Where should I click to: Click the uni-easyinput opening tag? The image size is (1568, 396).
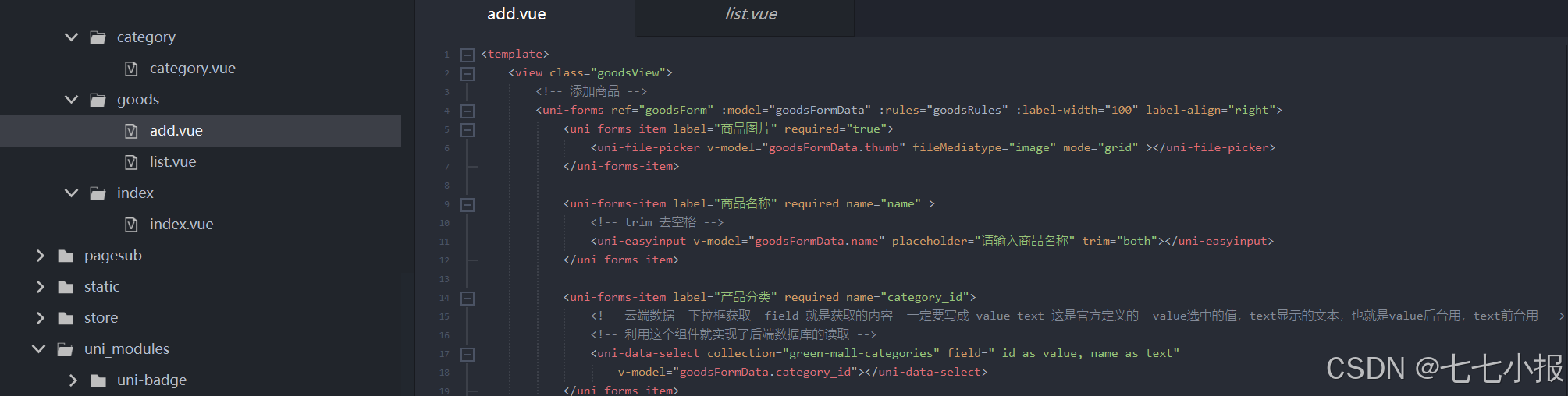(638, 241)
